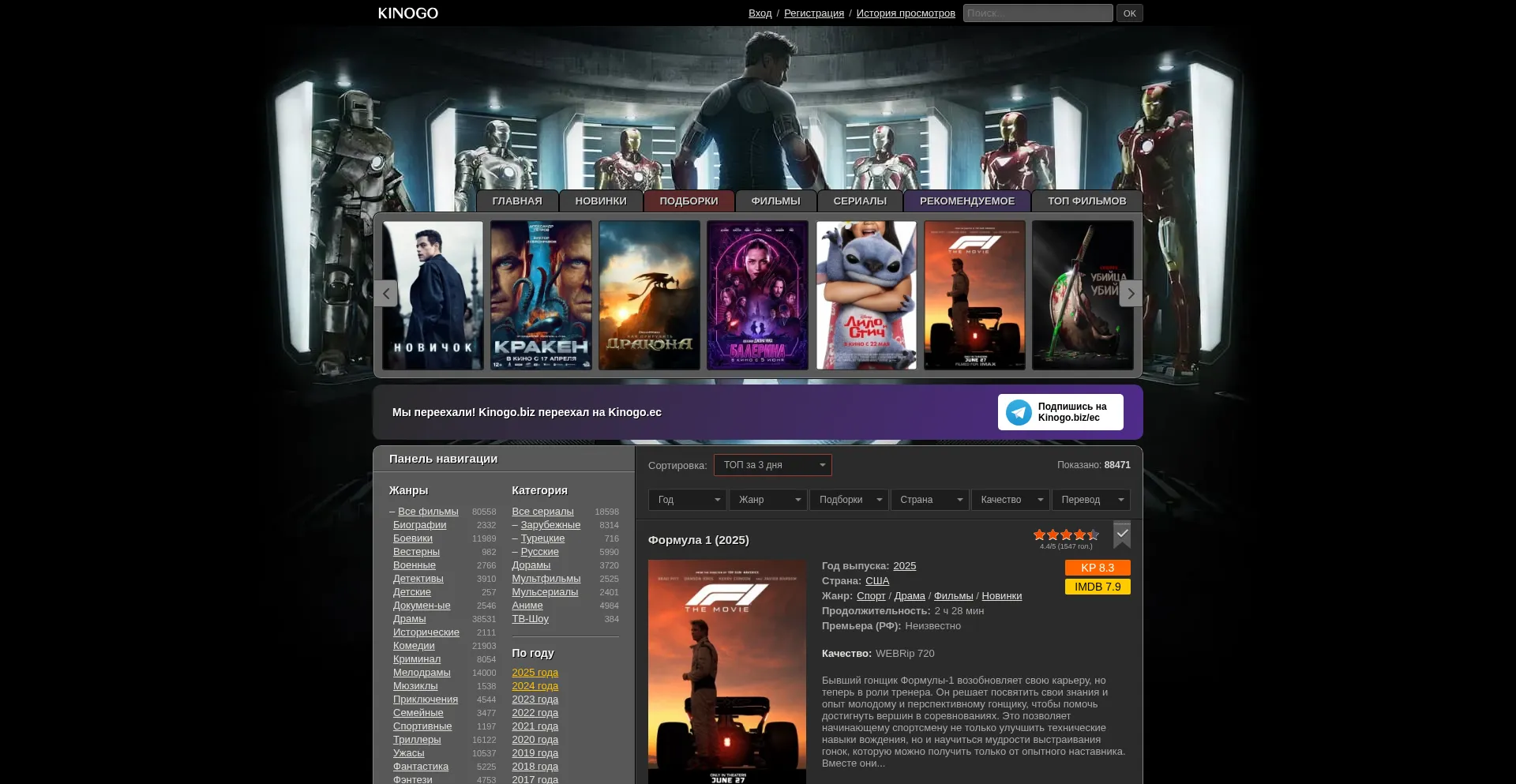Image resolution: width=1516 pixels, height=784 pixels.
Task: Open the Балерина poster in carousel
Action: (x=757, y=295)
